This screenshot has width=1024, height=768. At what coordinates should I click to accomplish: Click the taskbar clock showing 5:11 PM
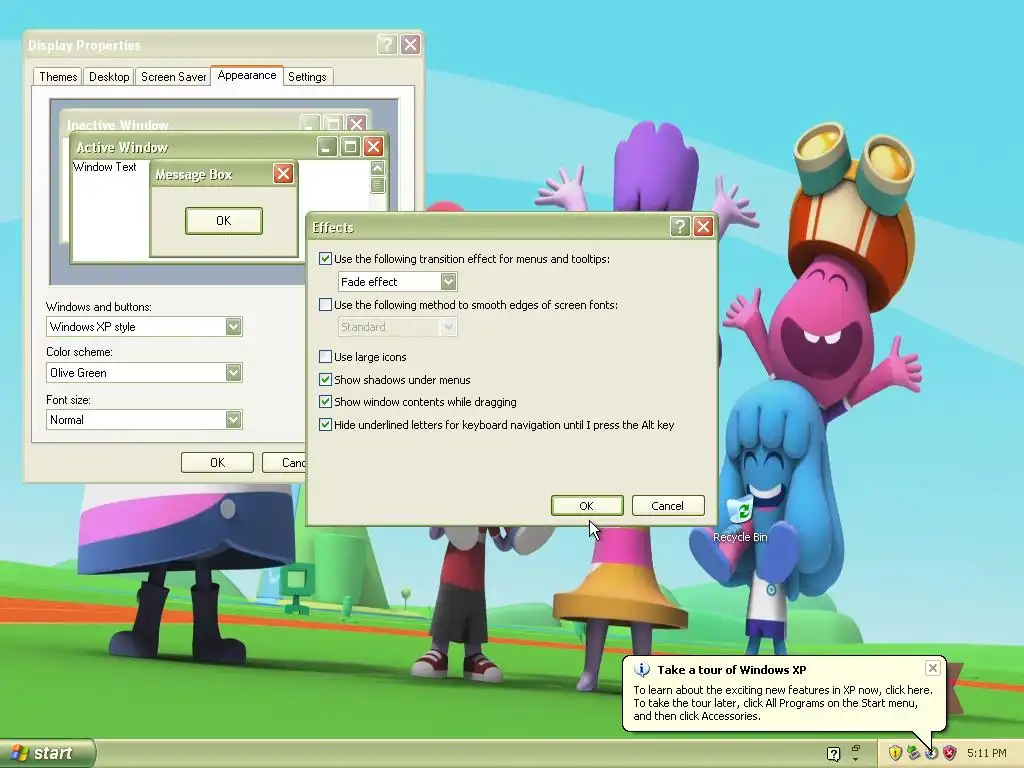[x=987, y=753]
